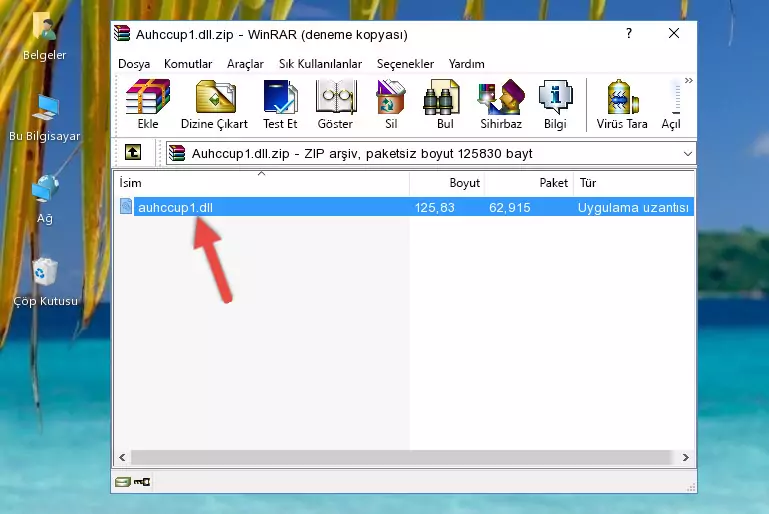Open the Araçlar menu
The height and width of the screenshot is (514, 769).
[245, 64]
